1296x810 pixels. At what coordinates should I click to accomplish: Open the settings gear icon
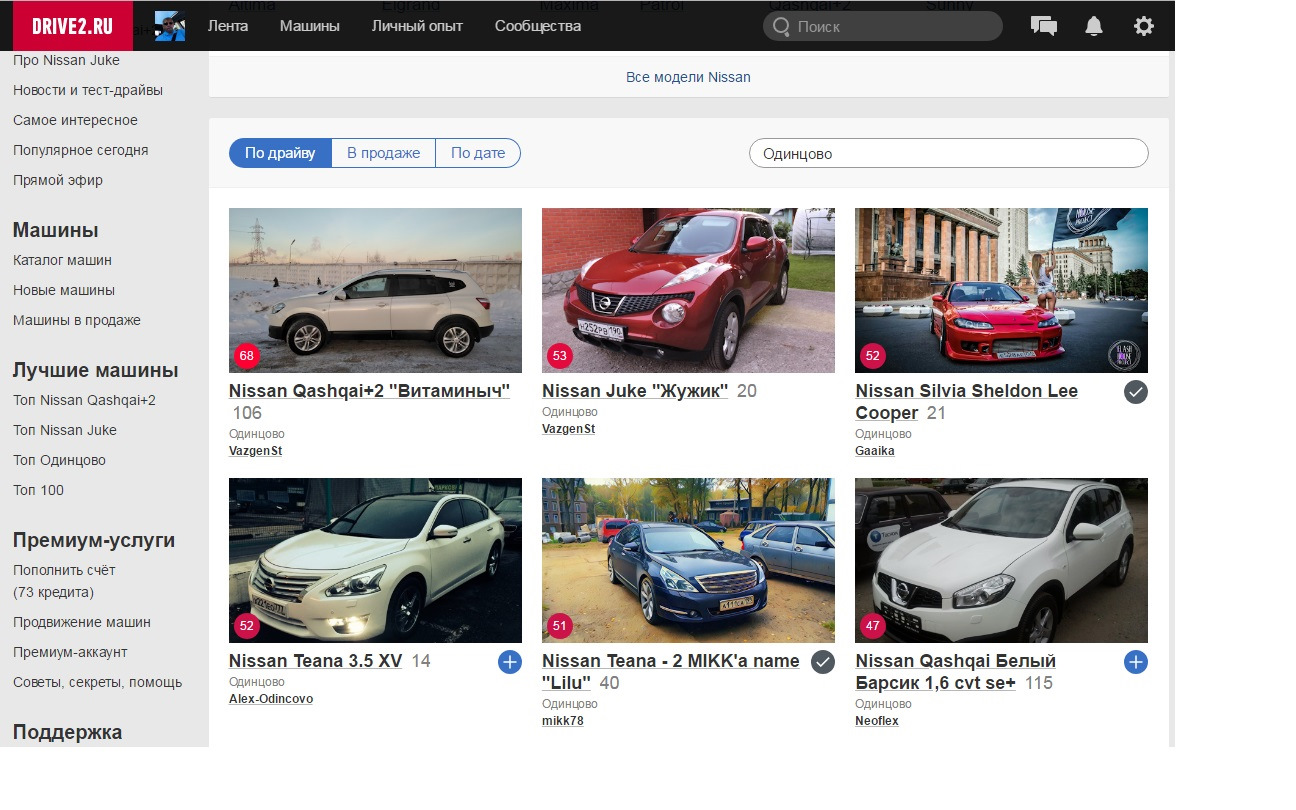[1144, 26]
